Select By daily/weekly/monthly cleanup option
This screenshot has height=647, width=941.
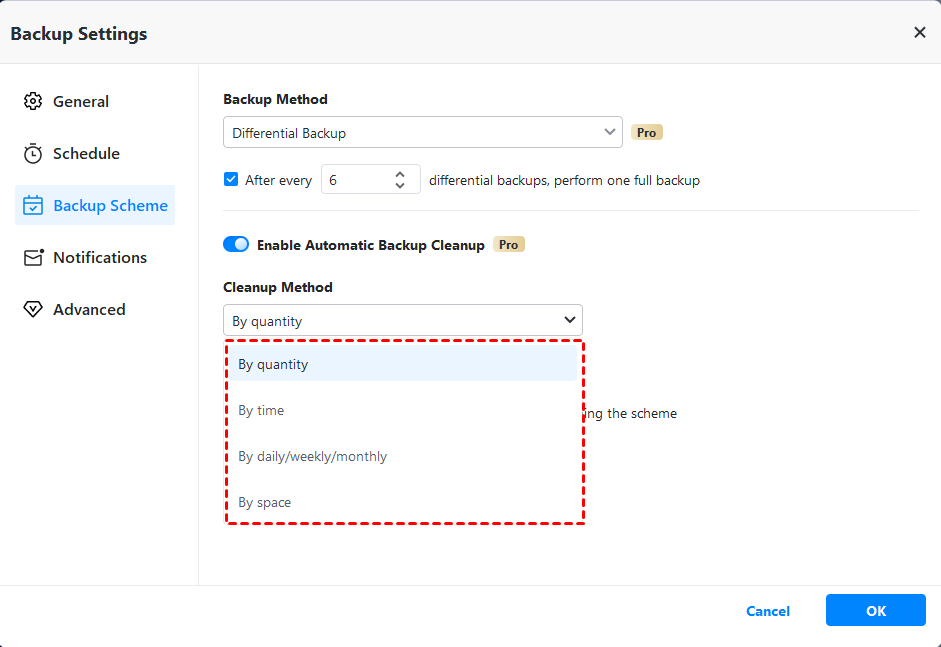click(x=312, y=456)
